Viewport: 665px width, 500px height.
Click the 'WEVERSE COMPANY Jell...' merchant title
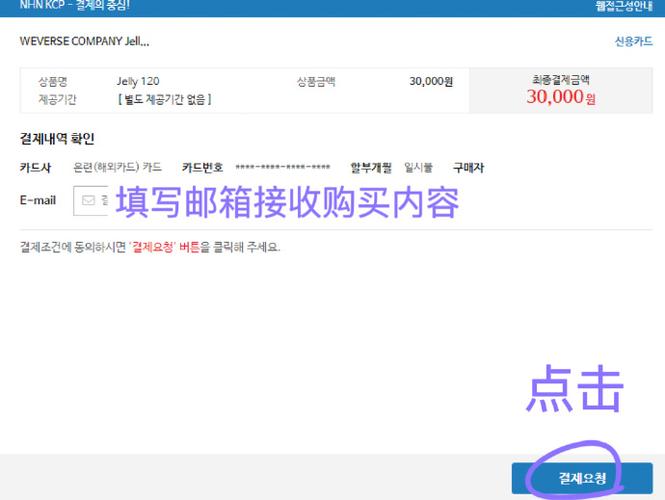84,41
